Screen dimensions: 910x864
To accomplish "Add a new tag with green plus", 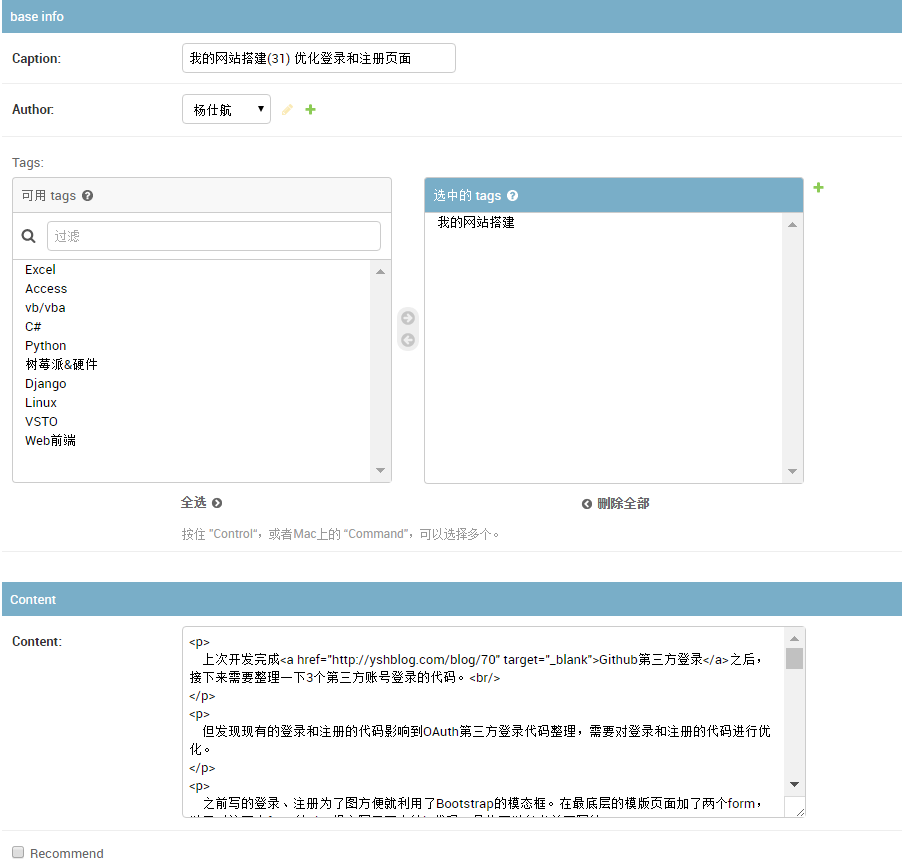I will pos(818,187).
